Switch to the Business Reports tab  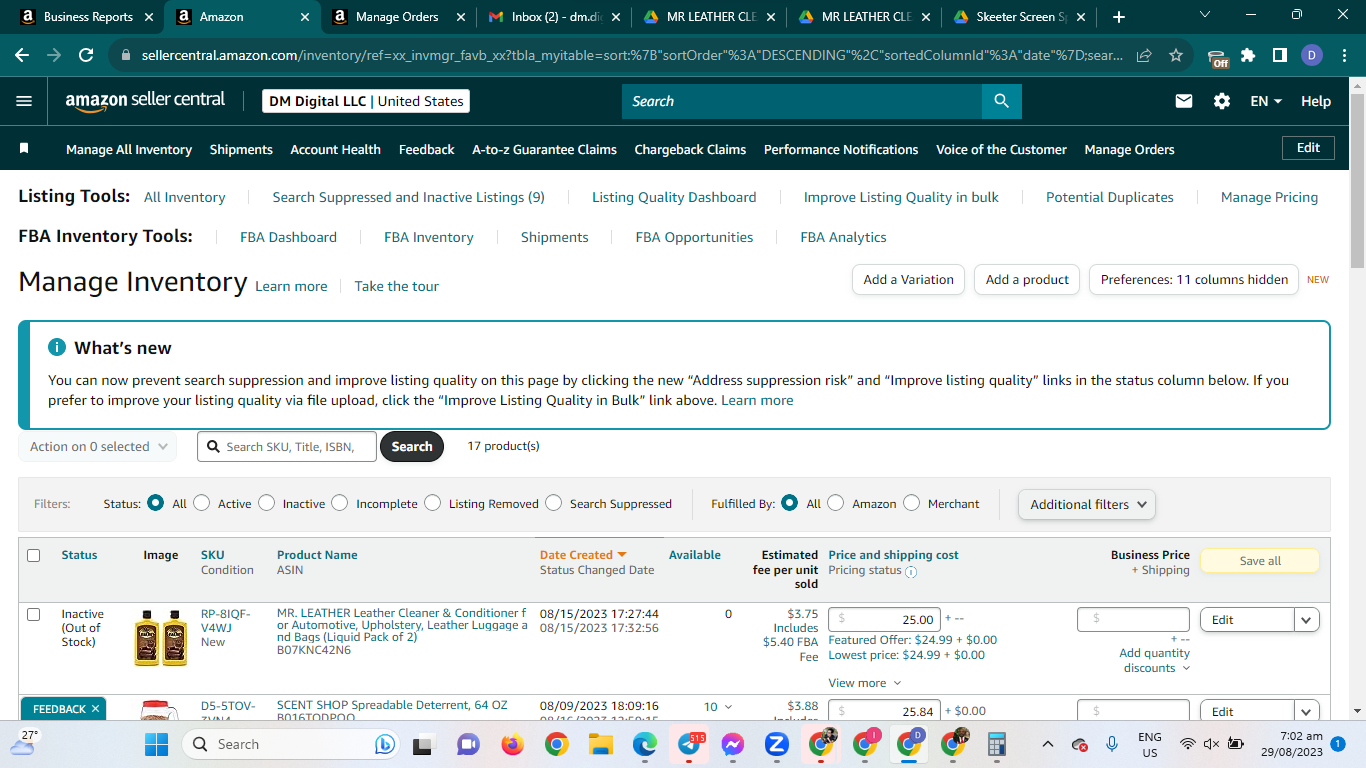(x=88, y=17)
